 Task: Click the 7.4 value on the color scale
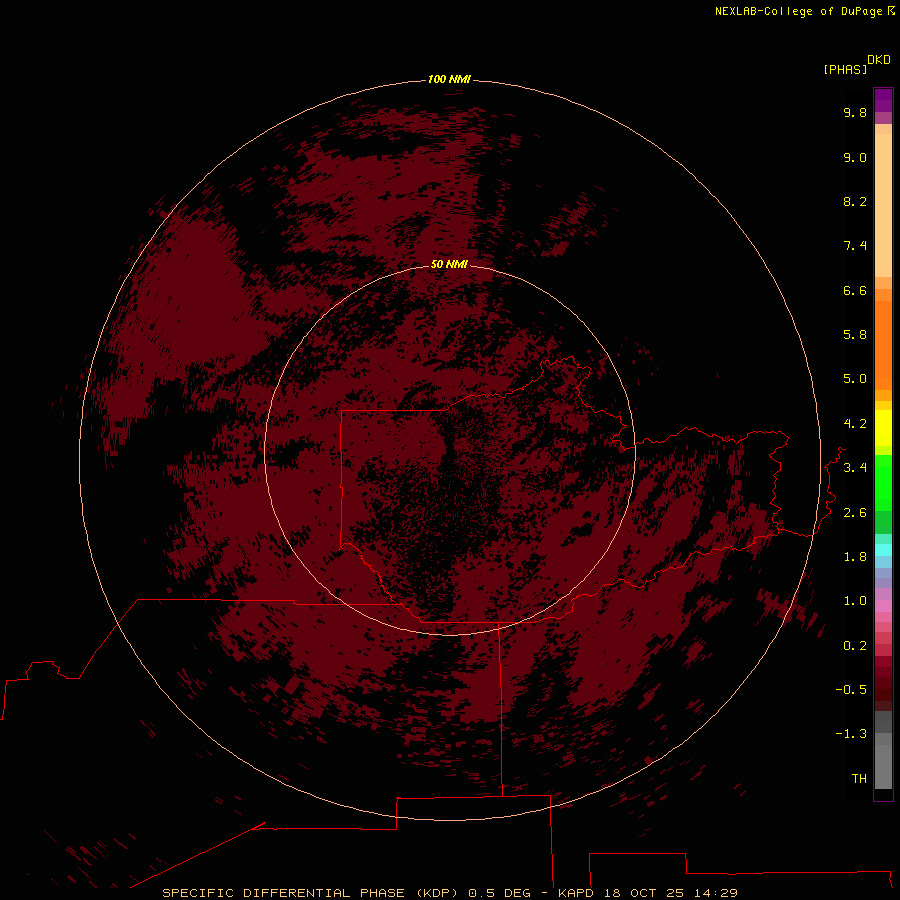coord(855,246)
